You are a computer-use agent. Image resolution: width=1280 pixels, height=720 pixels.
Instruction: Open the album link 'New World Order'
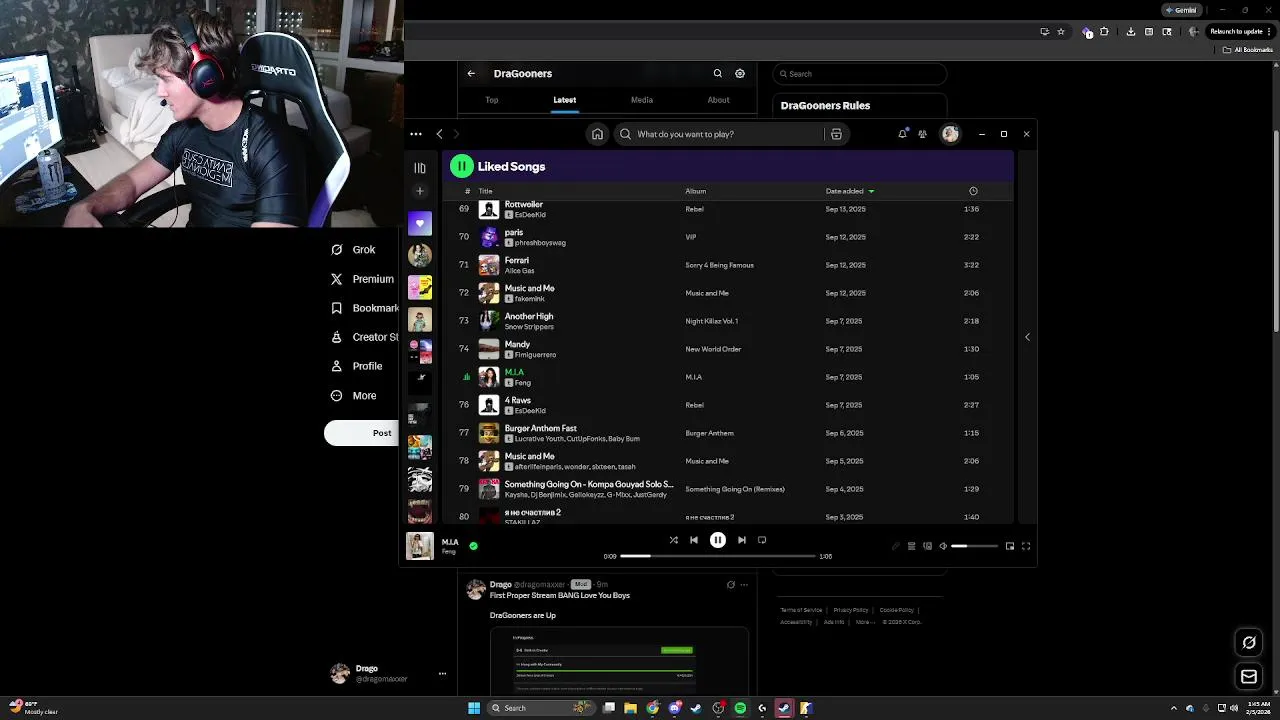713,349
